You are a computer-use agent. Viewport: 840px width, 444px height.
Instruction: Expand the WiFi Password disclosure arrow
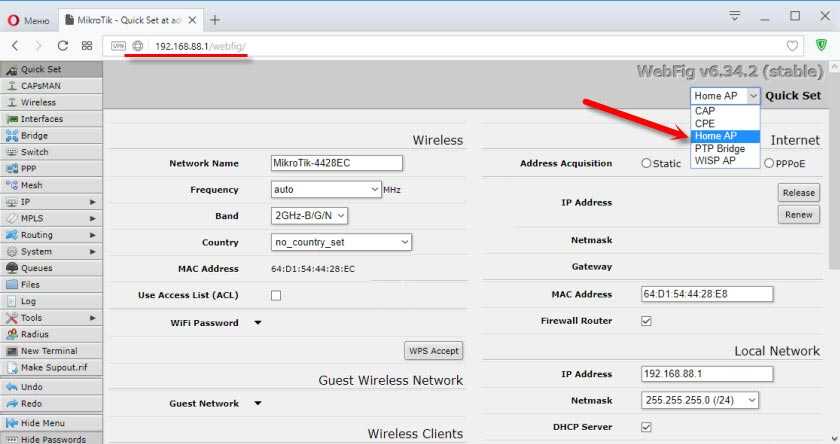click(x=257, y=323)
